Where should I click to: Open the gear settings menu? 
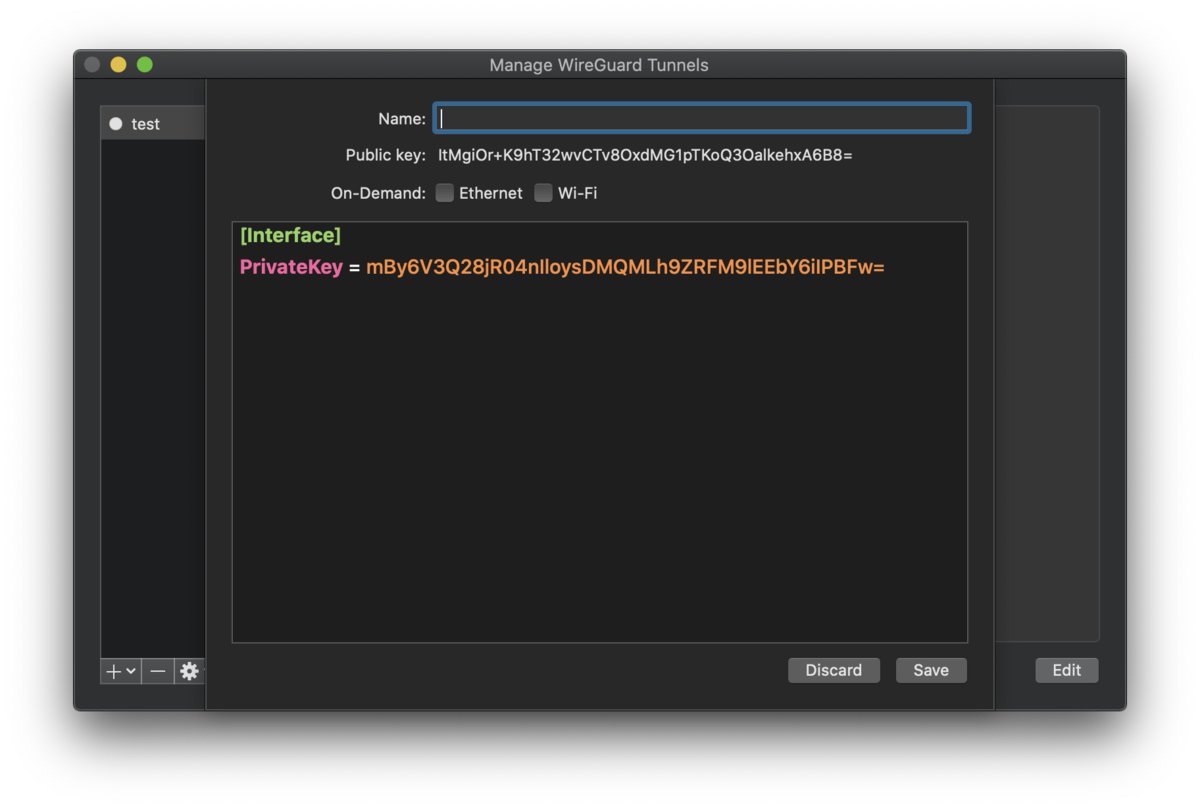pos(189,671)
